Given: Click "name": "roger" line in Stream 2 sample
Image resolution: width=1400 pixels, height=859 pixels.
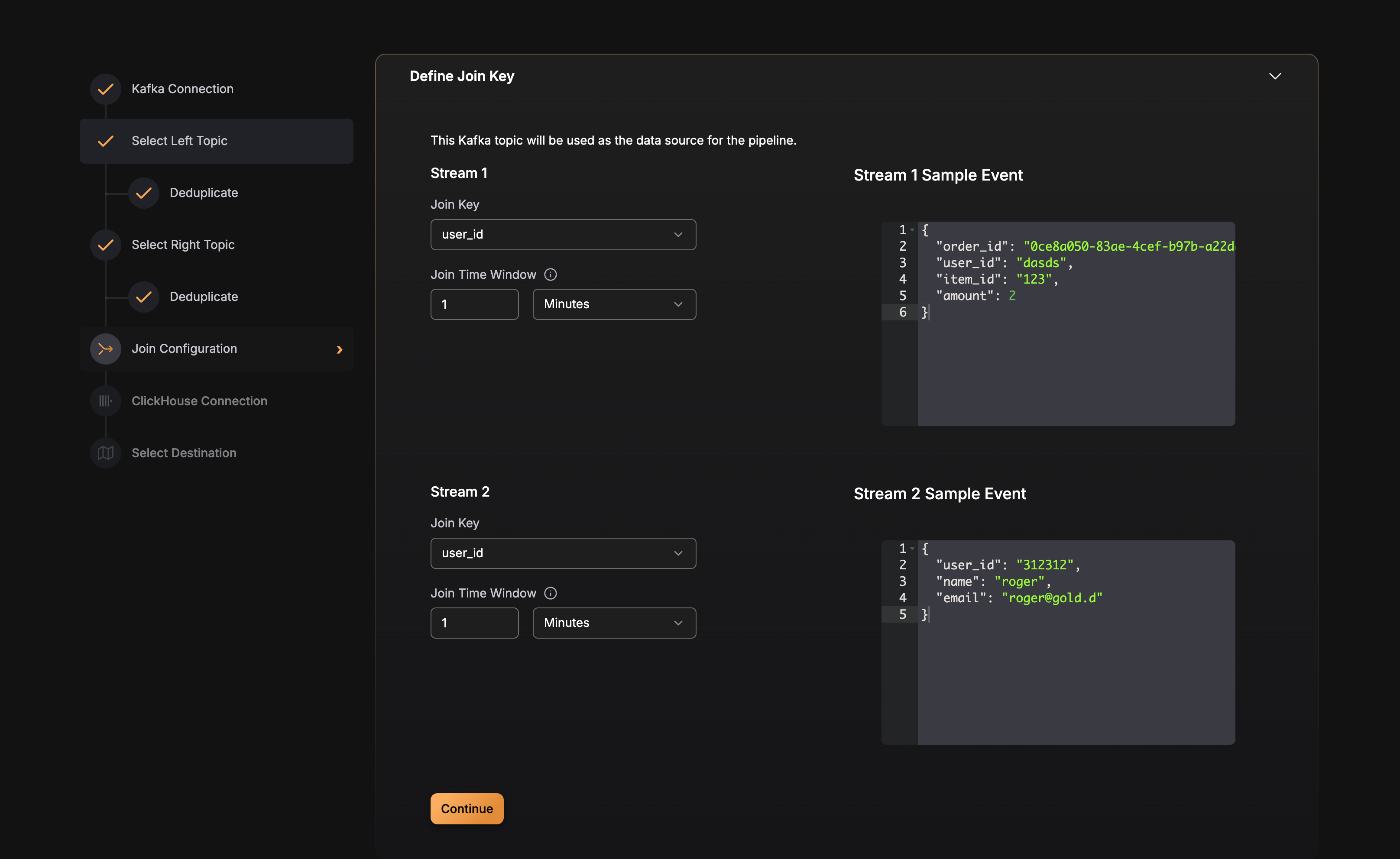Looking at the screenshot, I should point(994,582).
